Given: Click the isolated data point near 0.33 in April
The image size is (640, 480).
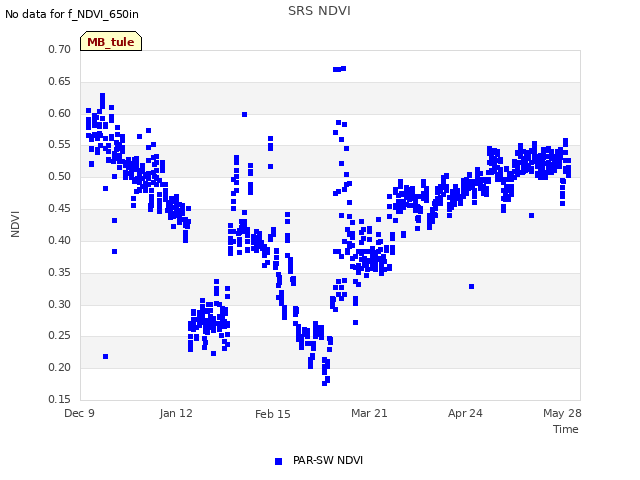Looking at the screenshot, I should pos(471,287).
